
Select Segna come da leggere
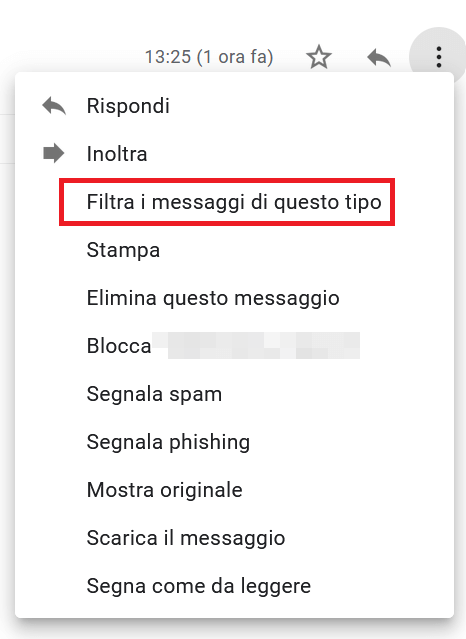[199, 586]
